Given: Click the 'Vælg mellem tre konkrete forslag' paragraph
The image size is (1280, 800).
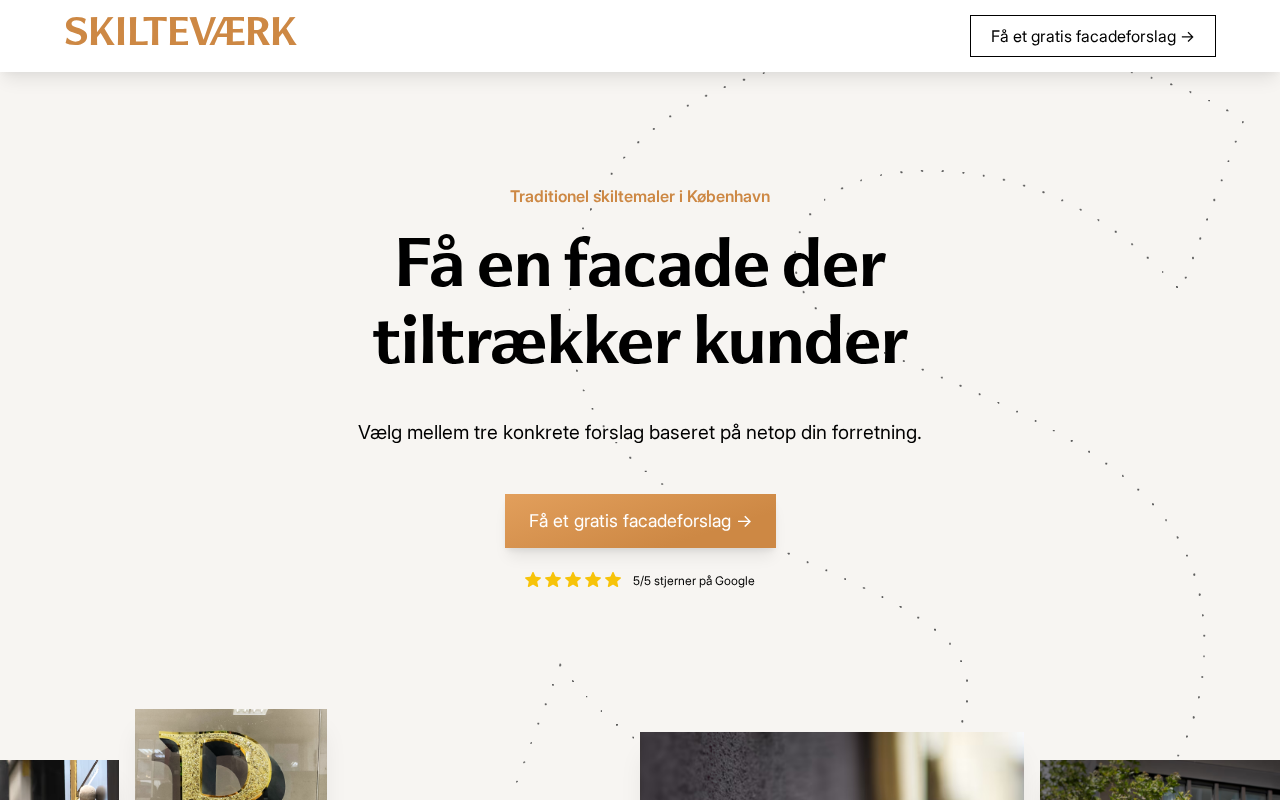Looking at the screenshot, I should (x=640, y=432).
